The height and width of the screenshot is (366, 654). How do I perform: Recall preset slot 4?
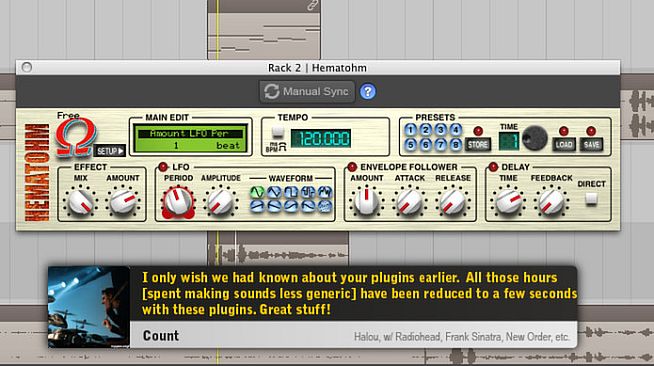tap(455, 130)
